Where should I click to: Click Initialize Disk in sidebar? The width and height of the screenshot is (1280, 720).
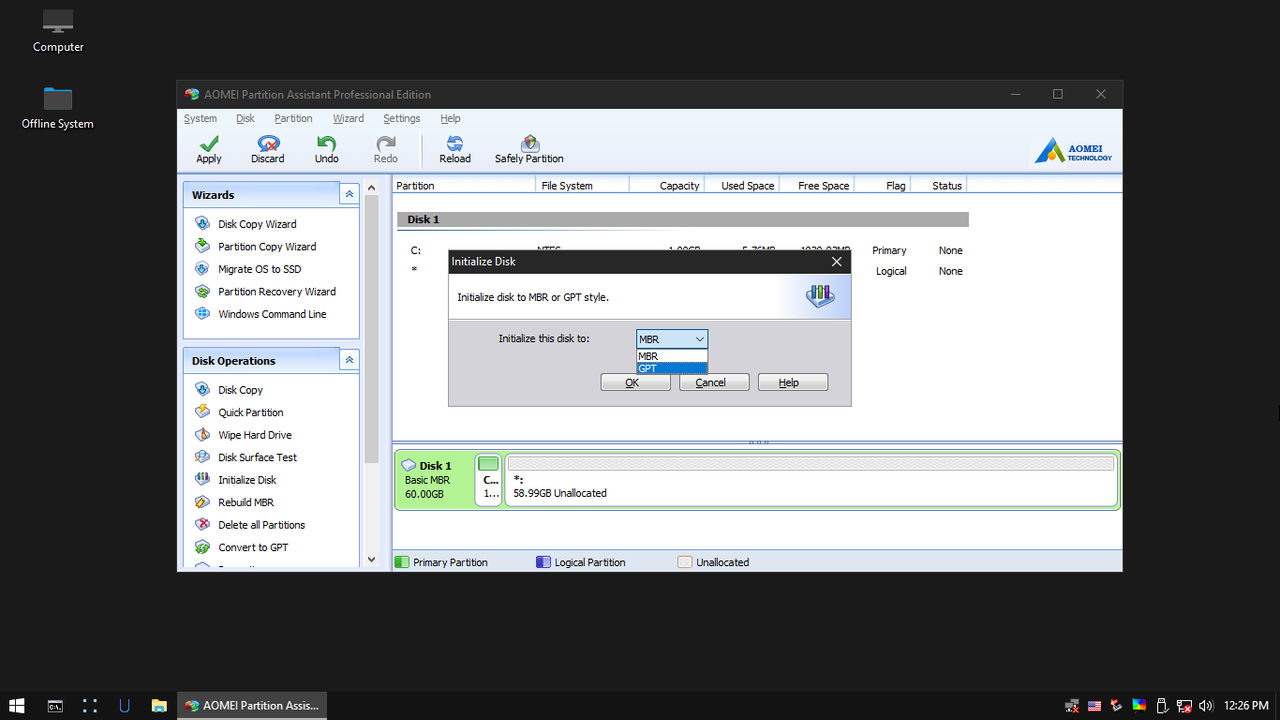247,480
